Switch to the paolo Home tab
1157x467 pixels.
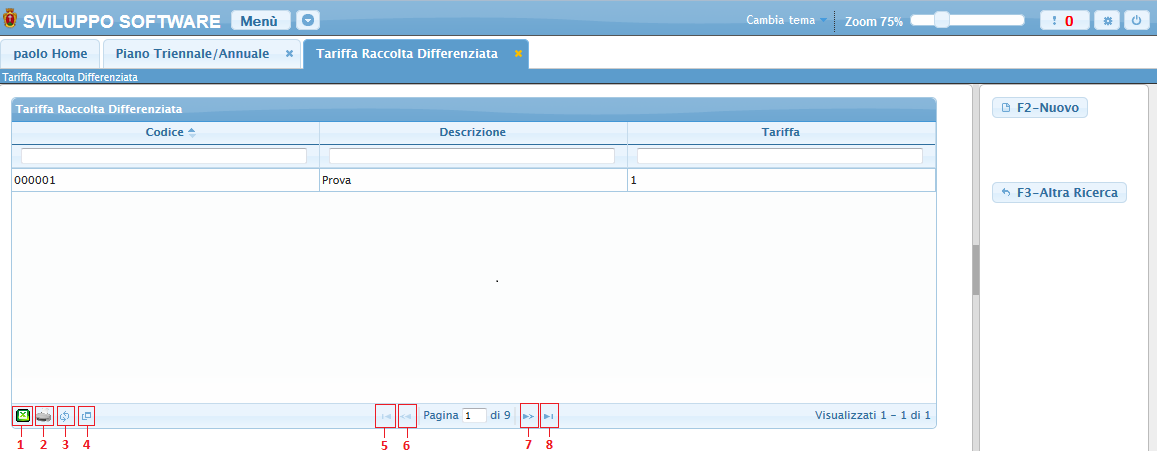(51, 54)
